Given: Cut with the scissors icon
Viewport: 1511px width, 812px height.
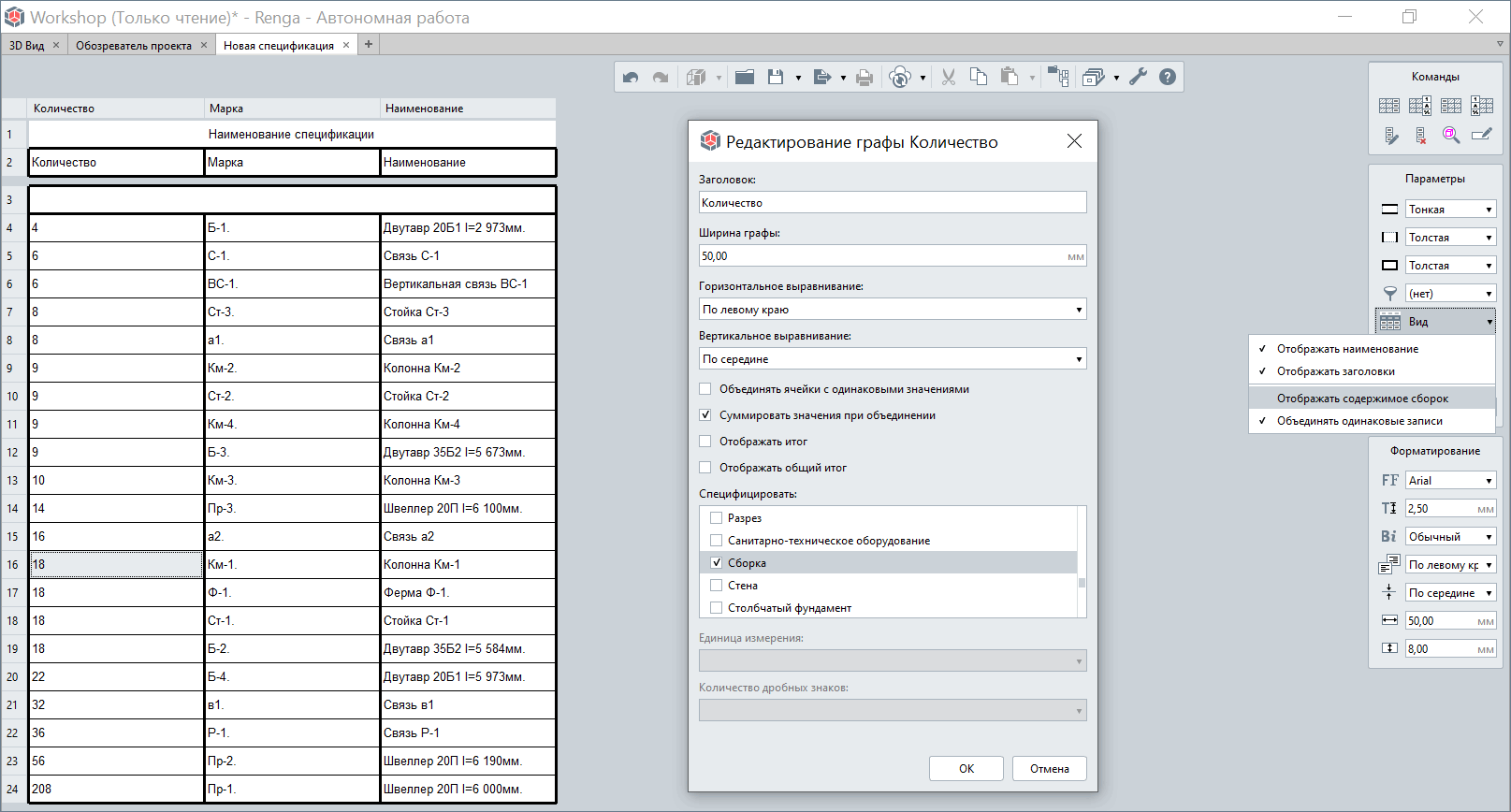Looking at the screenshot, I should click(949, 78).
